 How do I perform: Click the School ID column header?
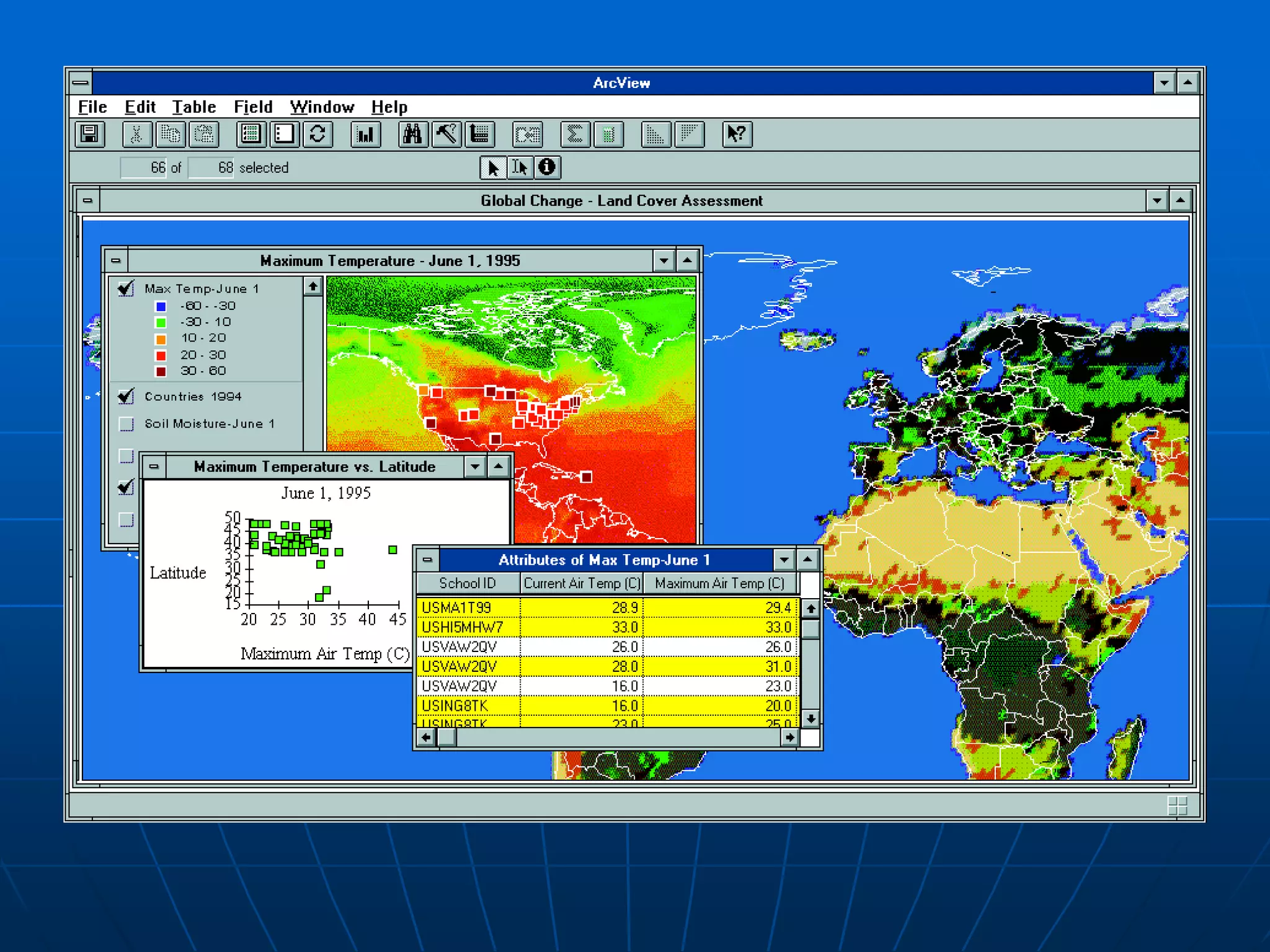tap(468, 583)
